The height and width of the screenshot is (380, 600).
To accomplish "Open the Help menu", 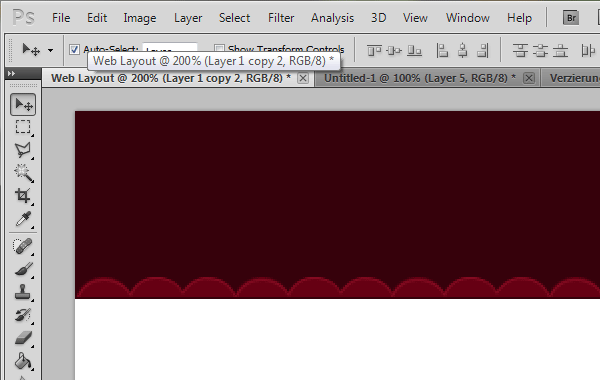I will click(x=519, y=18).
